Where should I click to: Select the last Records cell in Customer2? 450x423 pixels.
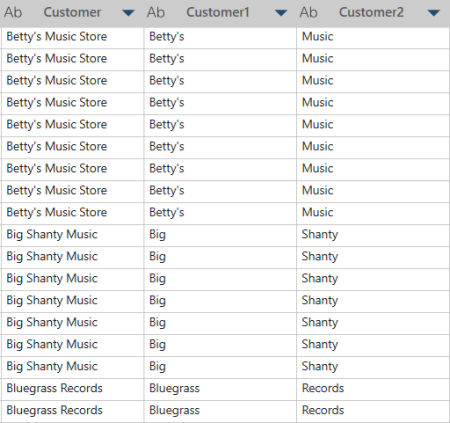pos(373,411)
